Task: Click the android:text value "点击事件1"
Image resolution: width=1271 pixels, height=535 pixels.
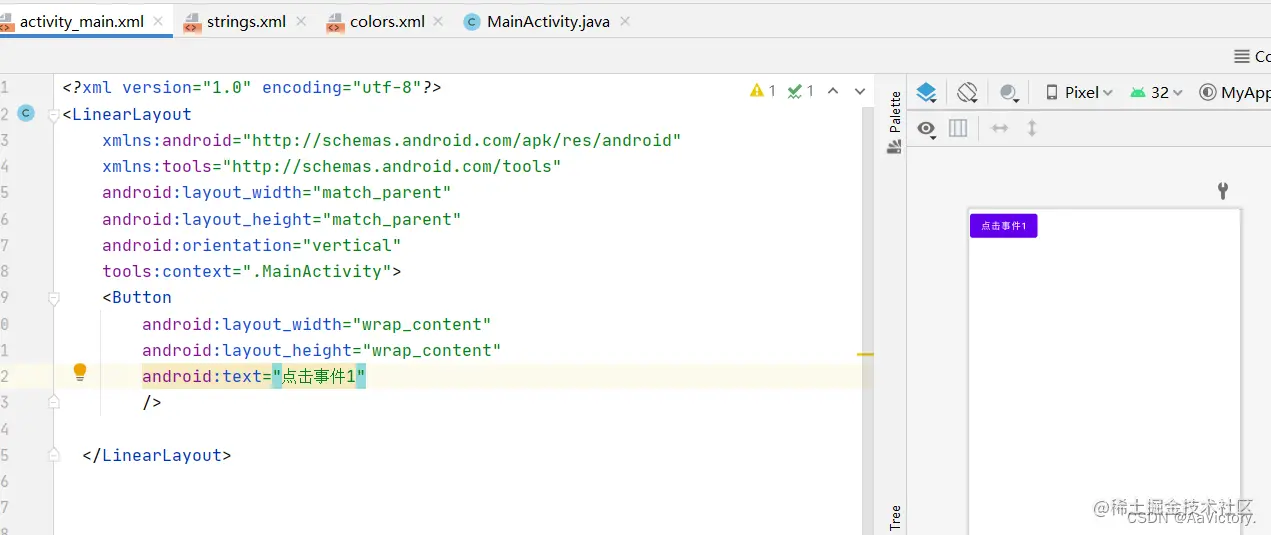Action: click(320, 376)
